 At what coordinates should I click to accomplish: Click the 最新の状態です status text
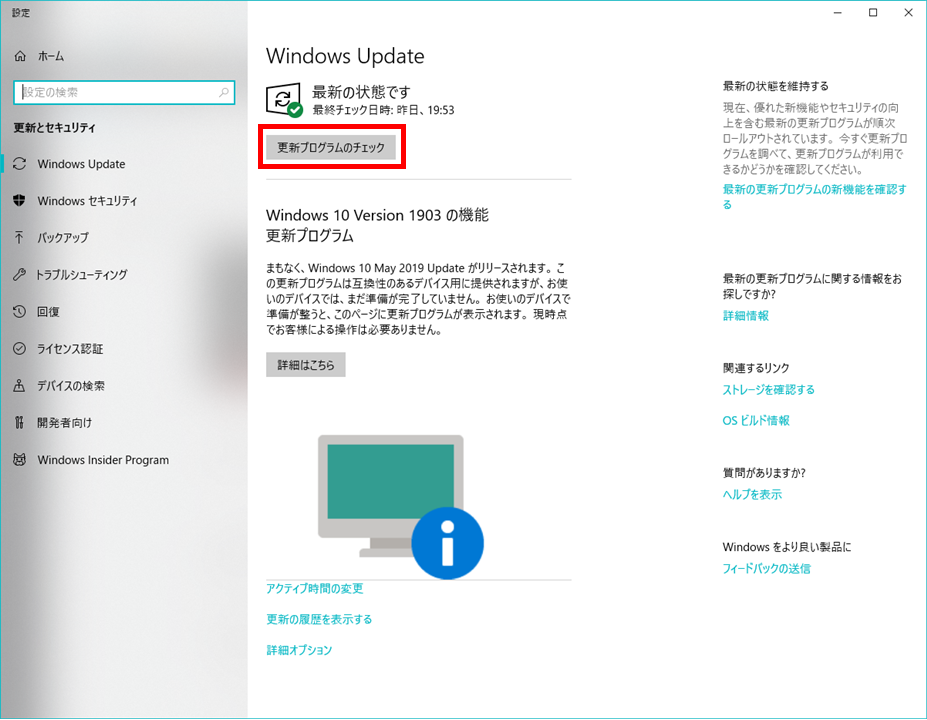pos(361,92)
